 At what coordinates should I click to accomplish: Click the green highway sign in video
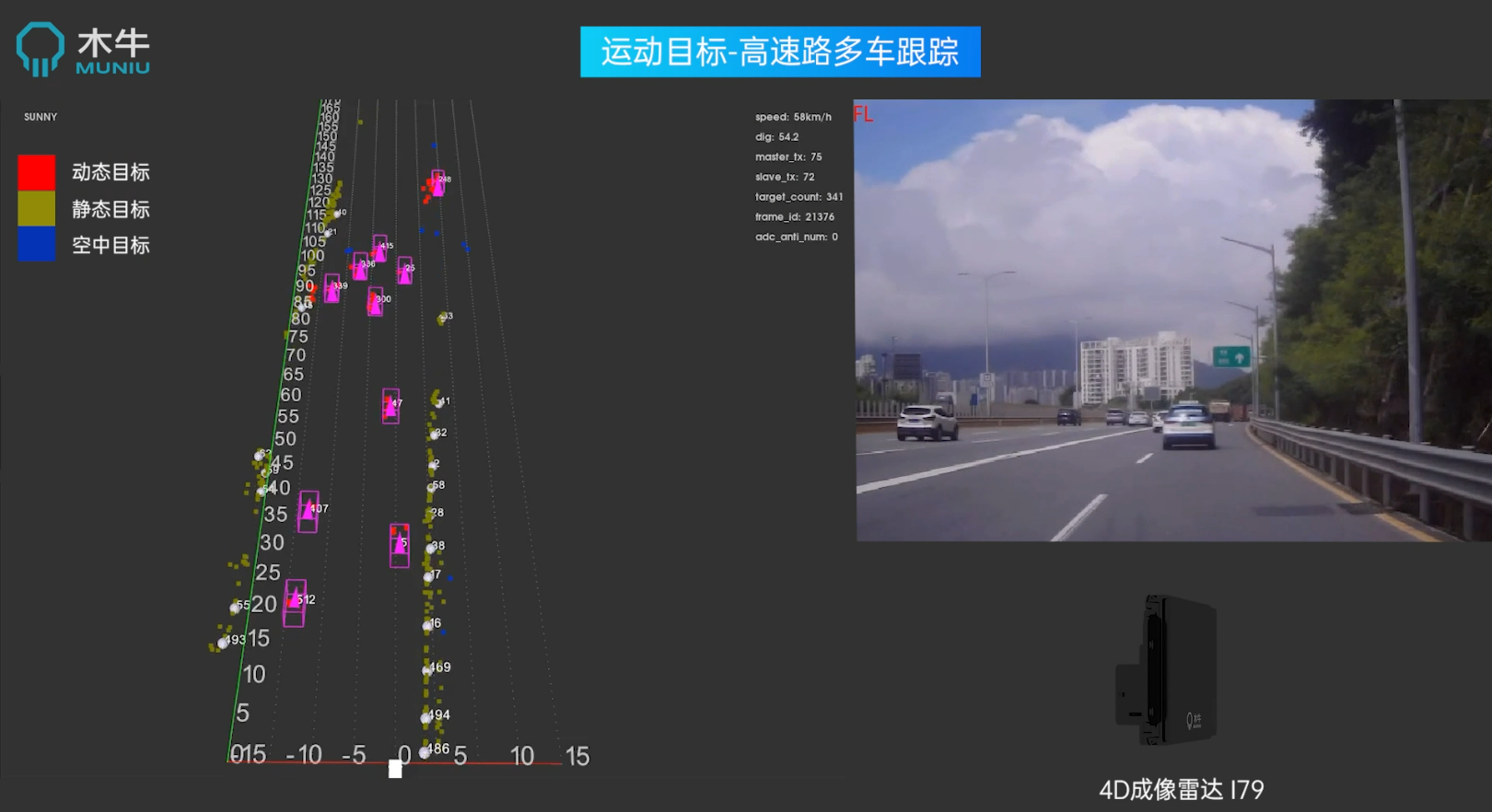coord(1231,356)
